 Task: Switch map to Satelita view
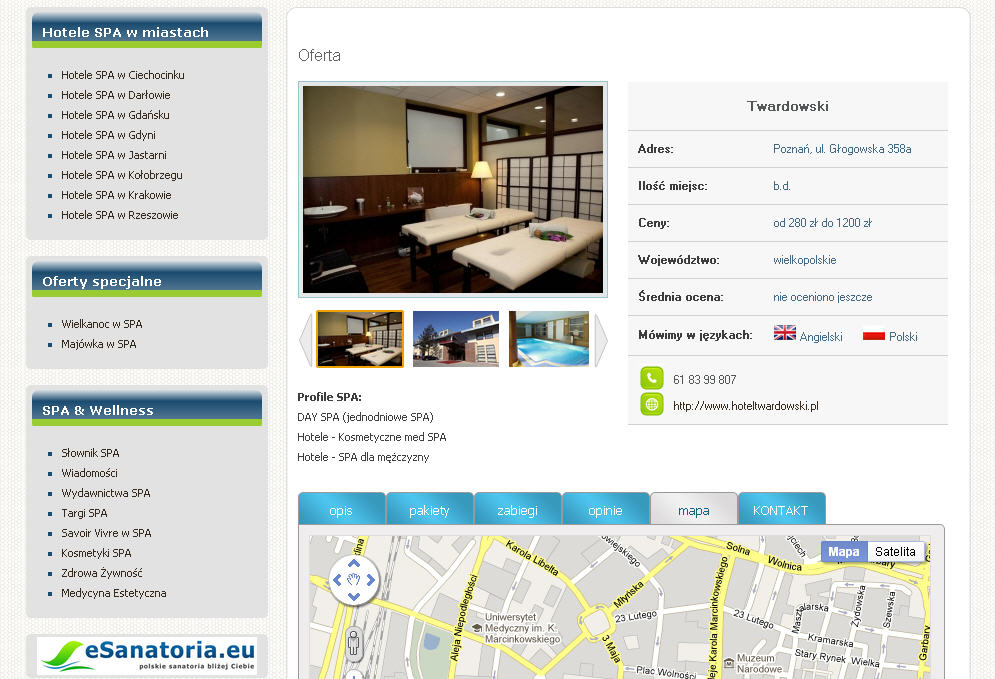coord(895,551)
